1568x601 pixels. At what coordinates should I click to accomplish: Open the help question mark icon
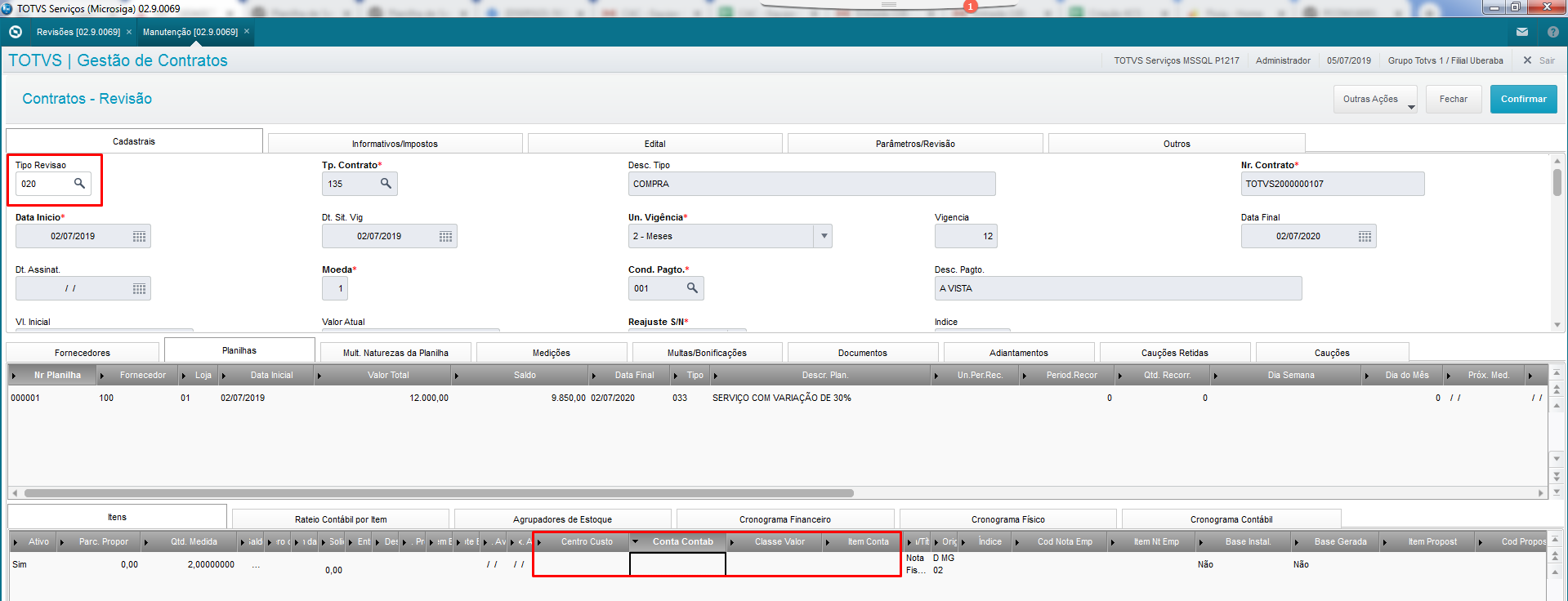click(1553, 32)
